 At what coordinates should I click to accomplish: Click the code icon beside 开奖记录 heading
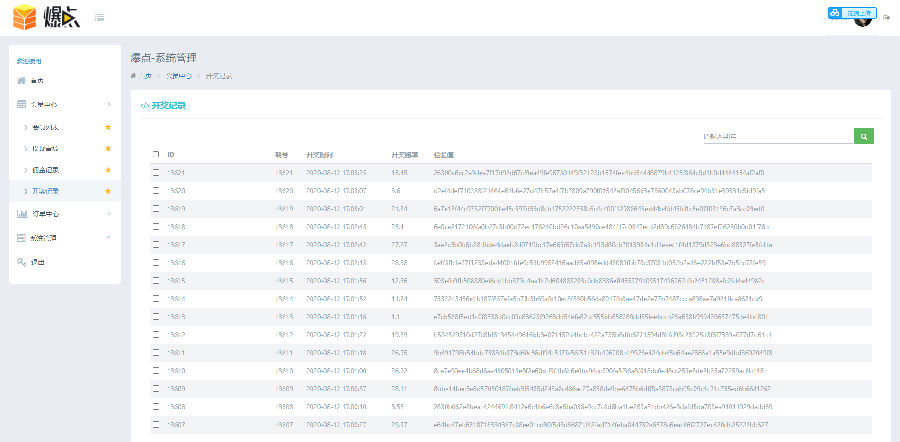pos(145,106)
